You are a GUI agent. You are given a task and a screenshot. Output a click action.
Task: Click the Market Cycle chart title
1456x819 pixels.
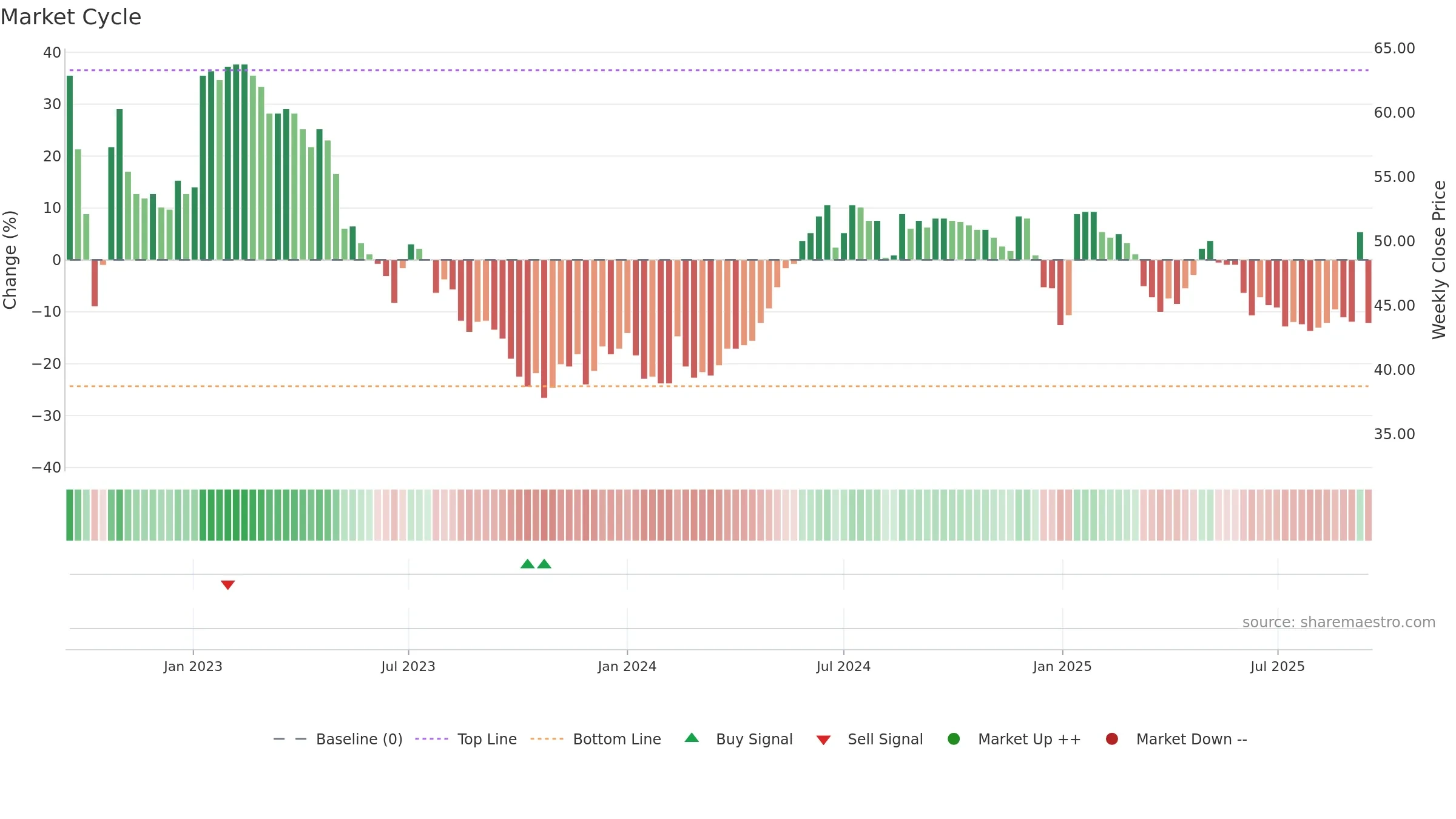[x=71, y=17]
